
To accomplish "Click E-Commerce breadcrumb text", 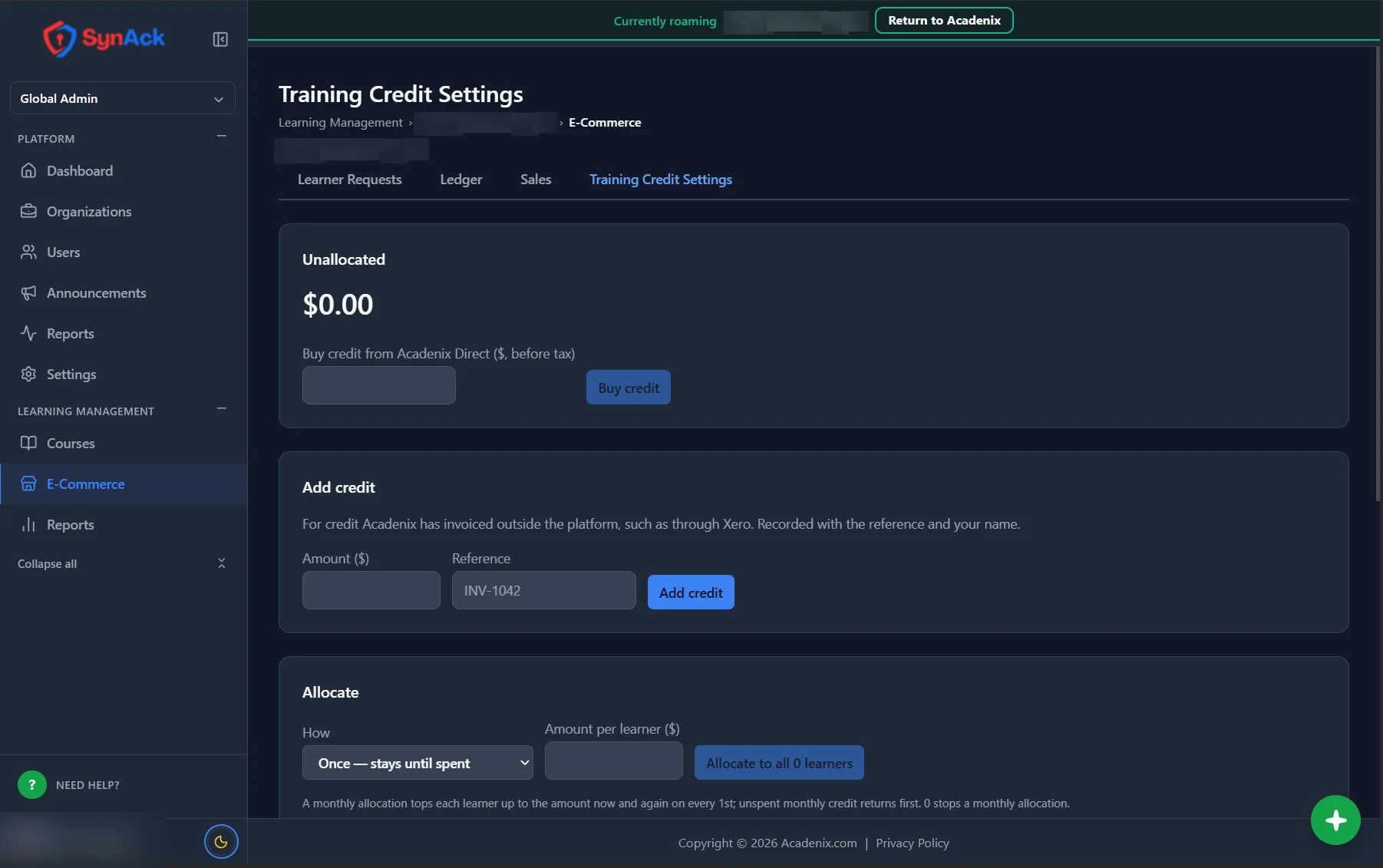I will point(605,122).
